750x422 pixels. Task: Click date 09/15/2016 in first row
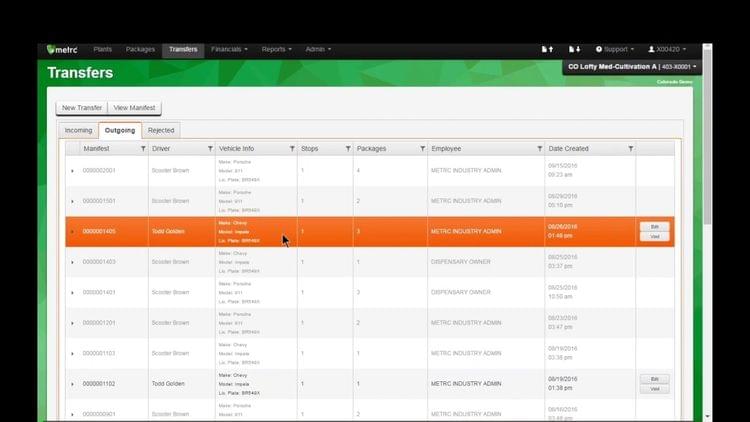(x=563, y=166)
